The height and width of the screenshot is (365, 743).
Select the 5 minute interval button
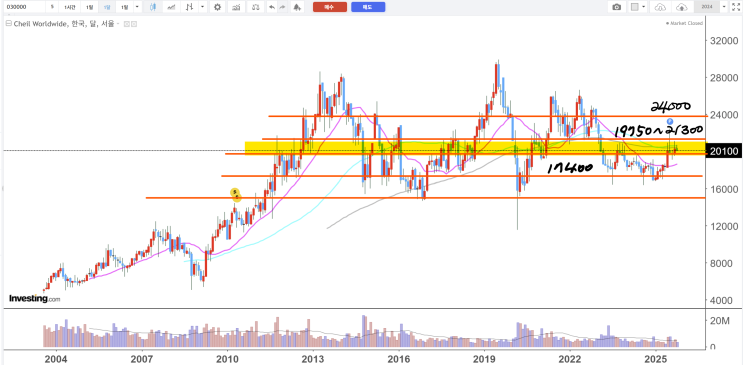point(52,7)
